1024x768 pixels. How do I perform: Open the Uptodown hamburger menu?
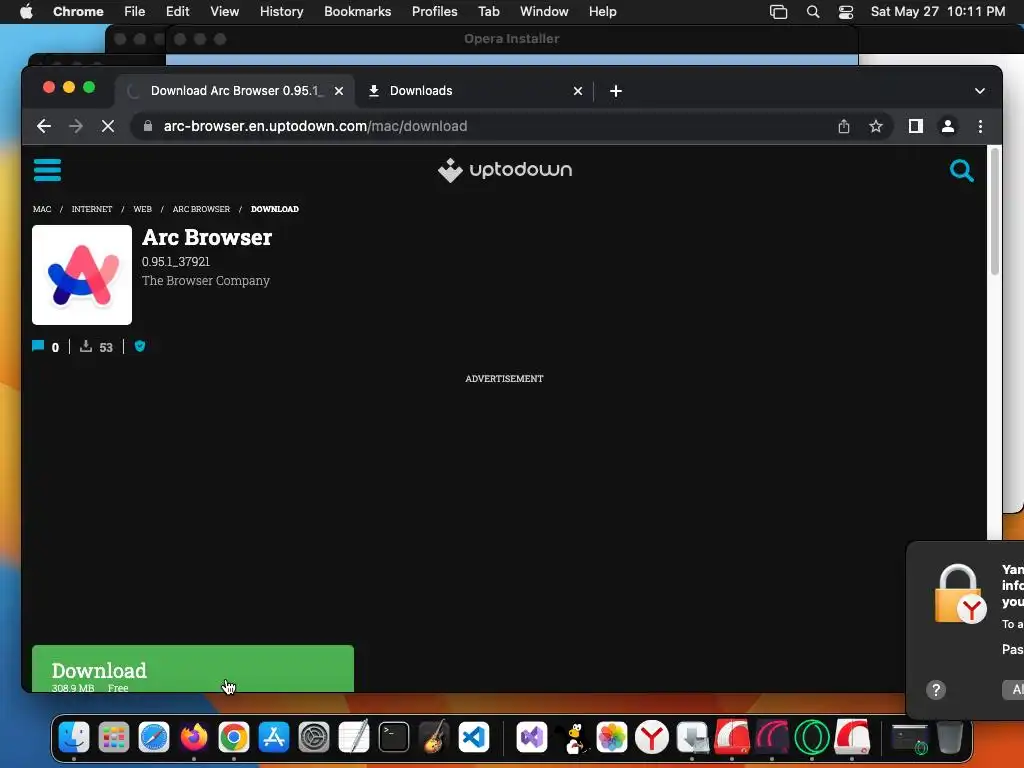pos(47,170)
